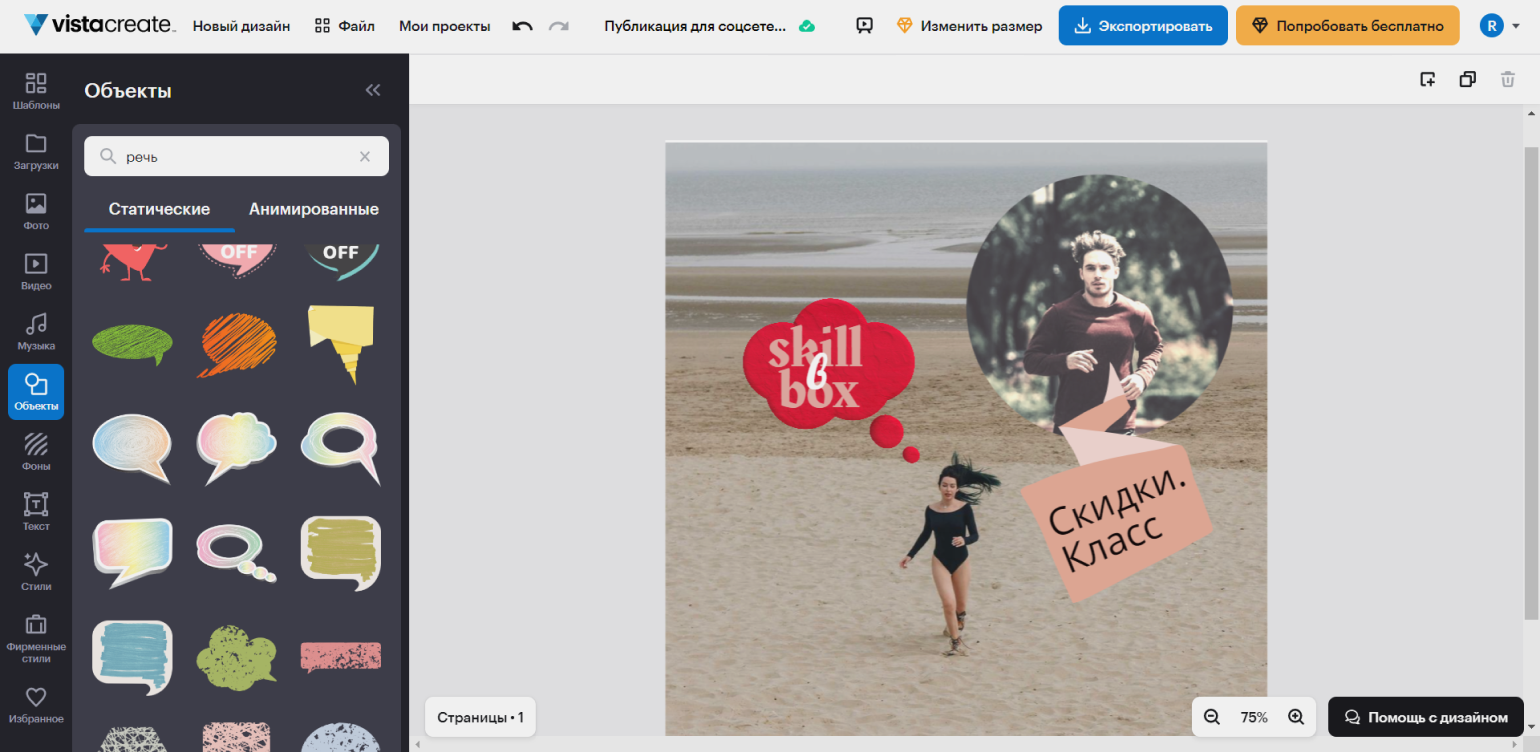Viewport: 1540px width, 752px height.
Task: Click the Экспортировать button
Action: click(x=1143, y=26)
